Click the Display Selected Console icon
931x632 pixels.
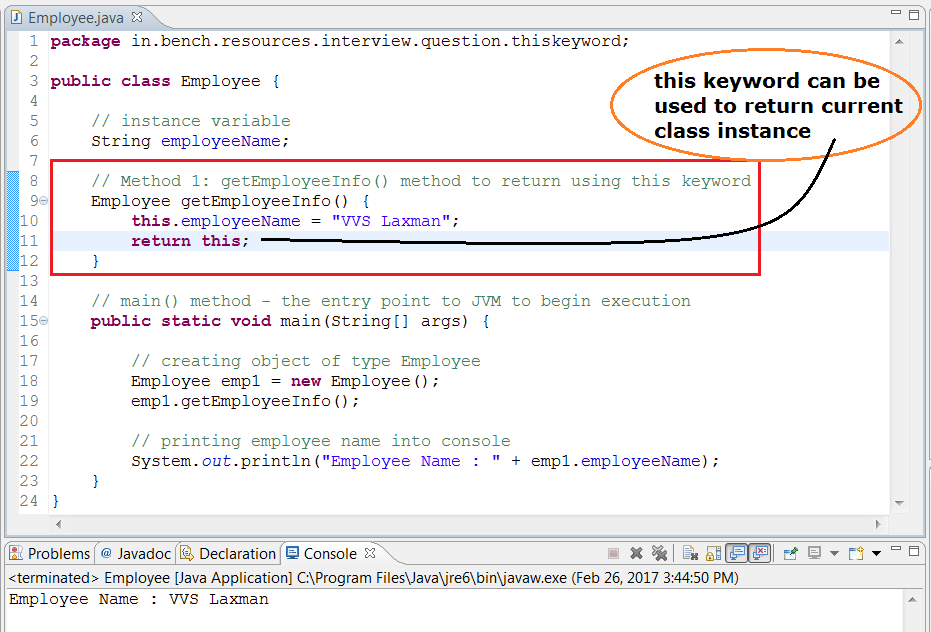pos(815,553)
